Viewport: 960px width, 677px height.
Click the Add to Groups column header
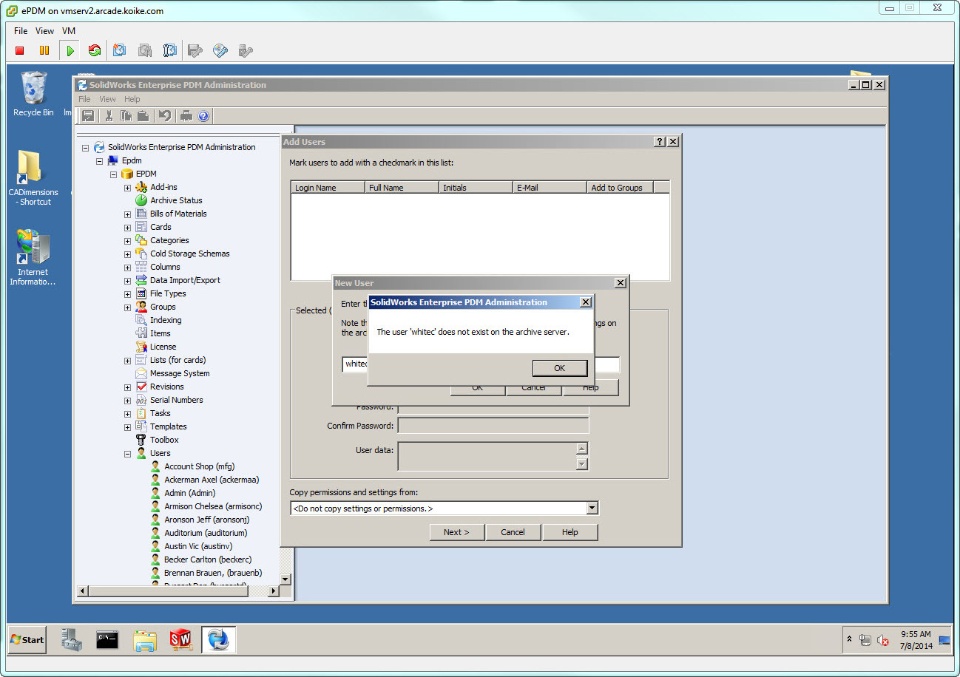click(620, 187)
